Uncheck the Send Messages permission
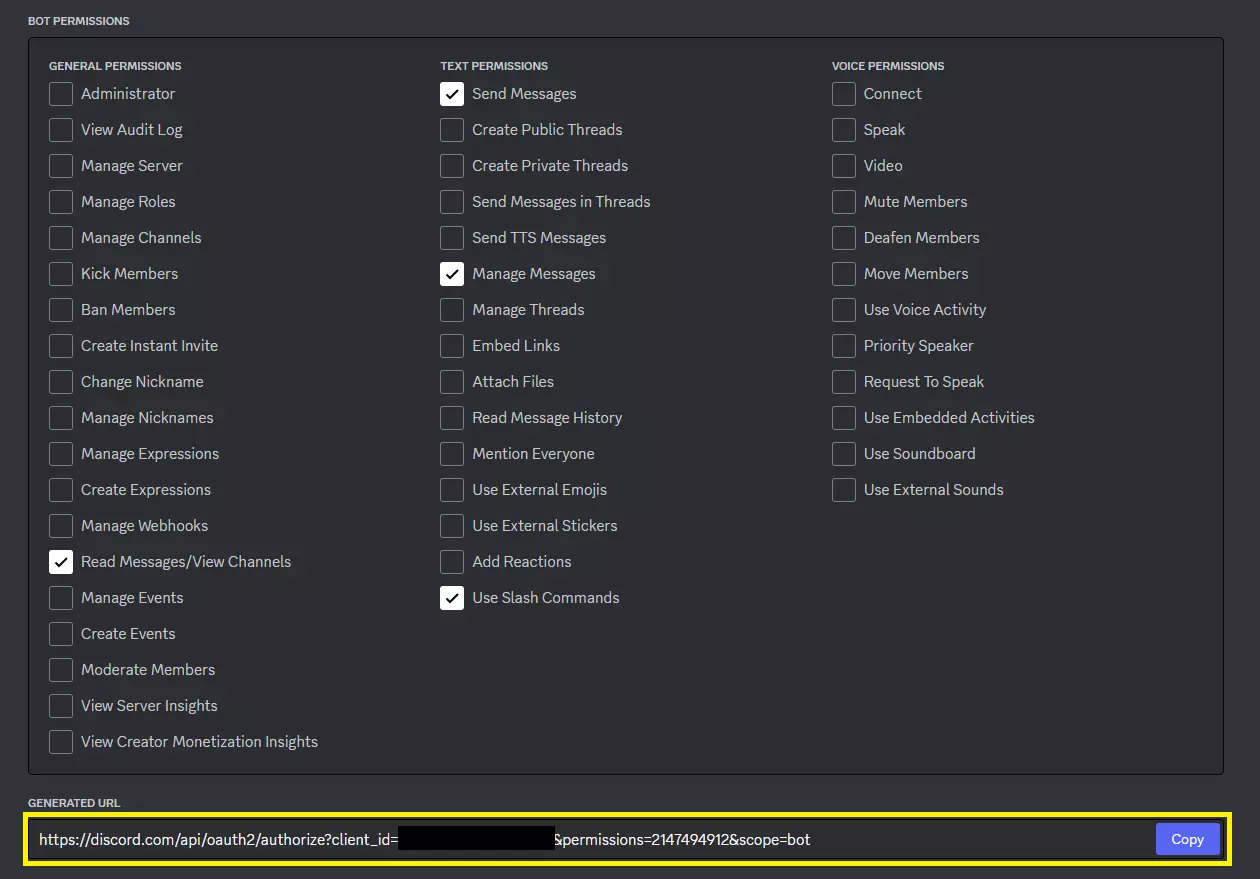 click(x=452, y=94)
